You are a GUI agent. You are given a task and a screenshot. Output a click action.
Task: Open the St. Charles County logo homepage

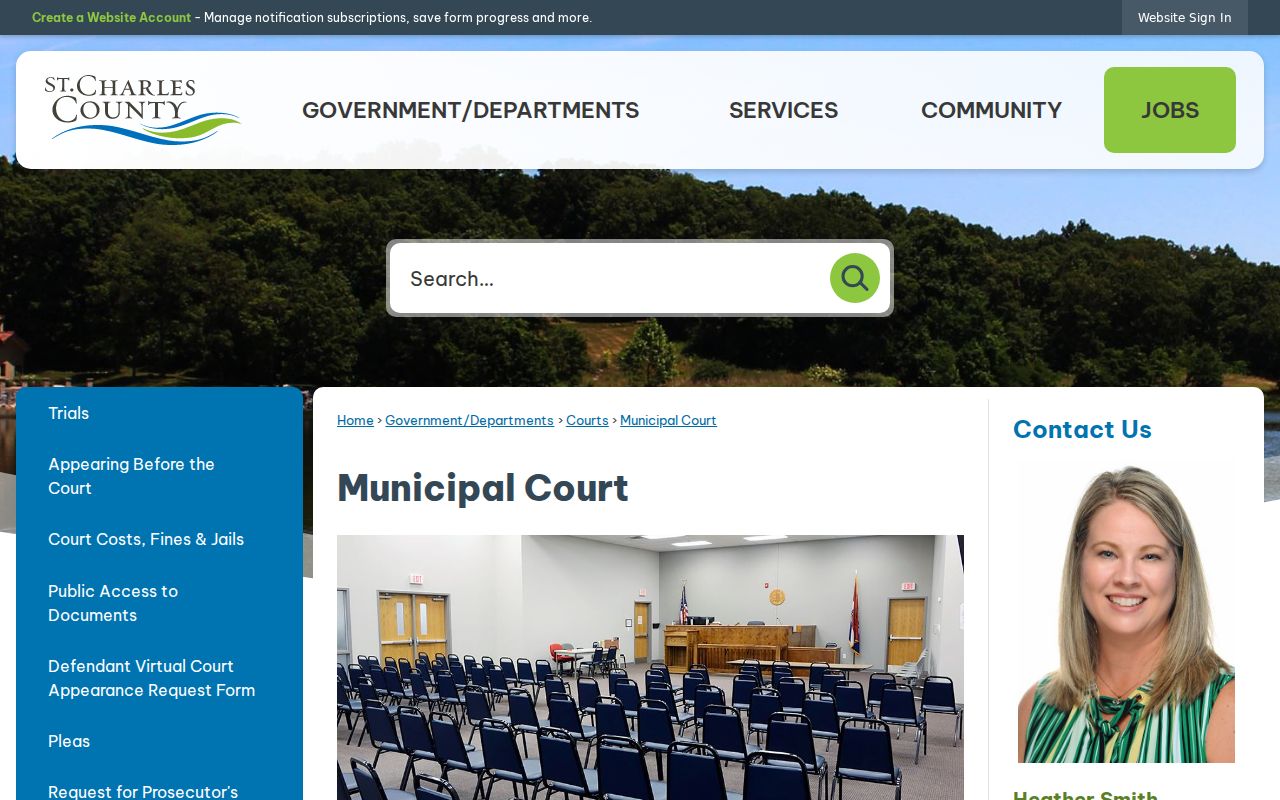[142, 110]
